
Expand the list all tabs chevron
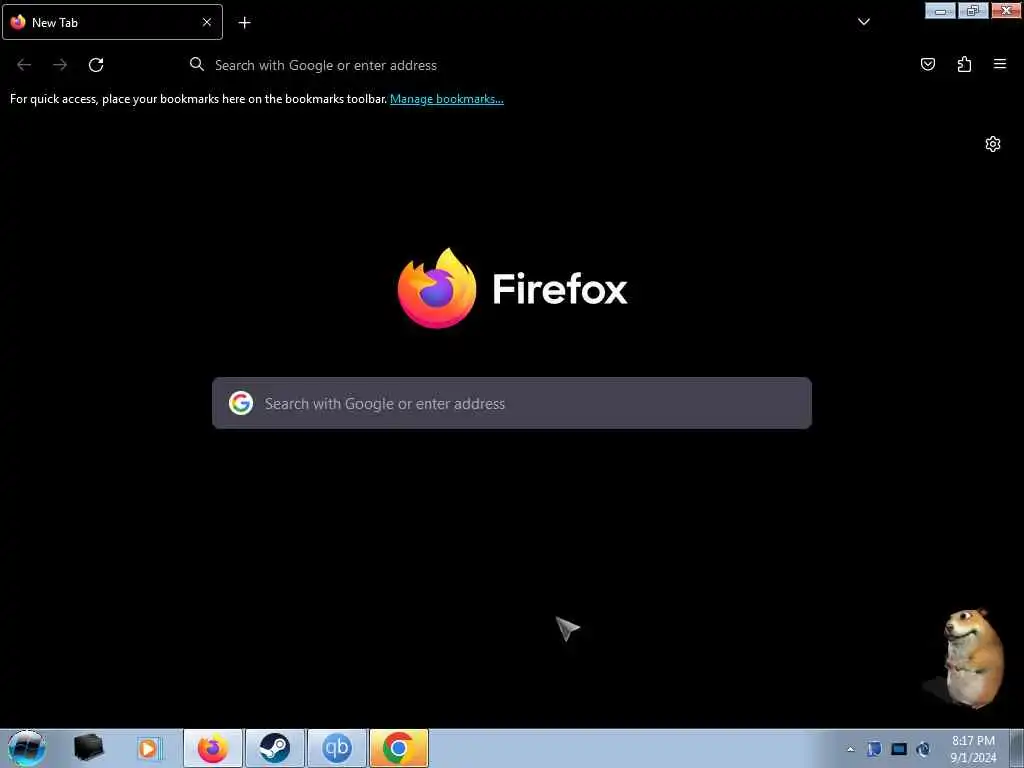coord(863,22)
